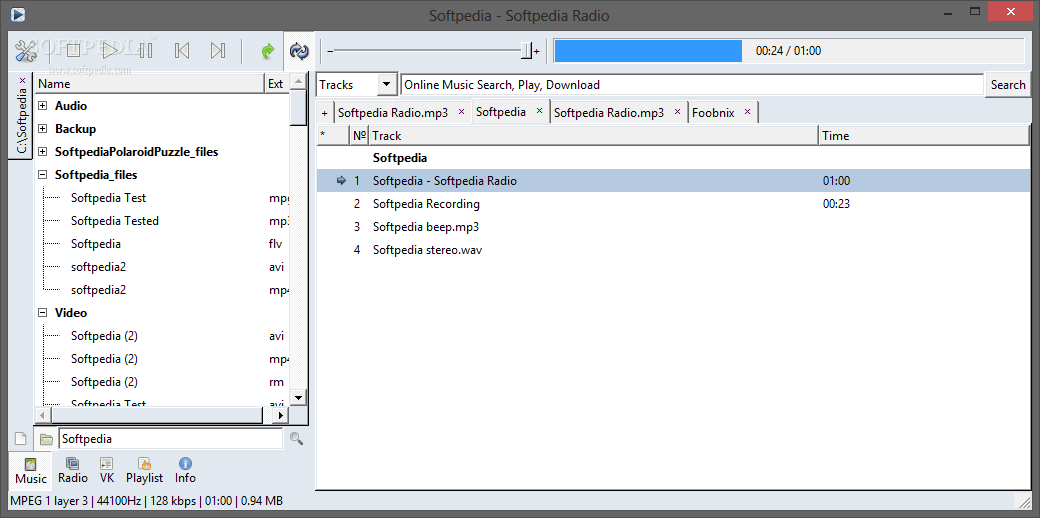Click the volume slider handle
This screenshot has width=1040, height=518.
tap(527, 50)
